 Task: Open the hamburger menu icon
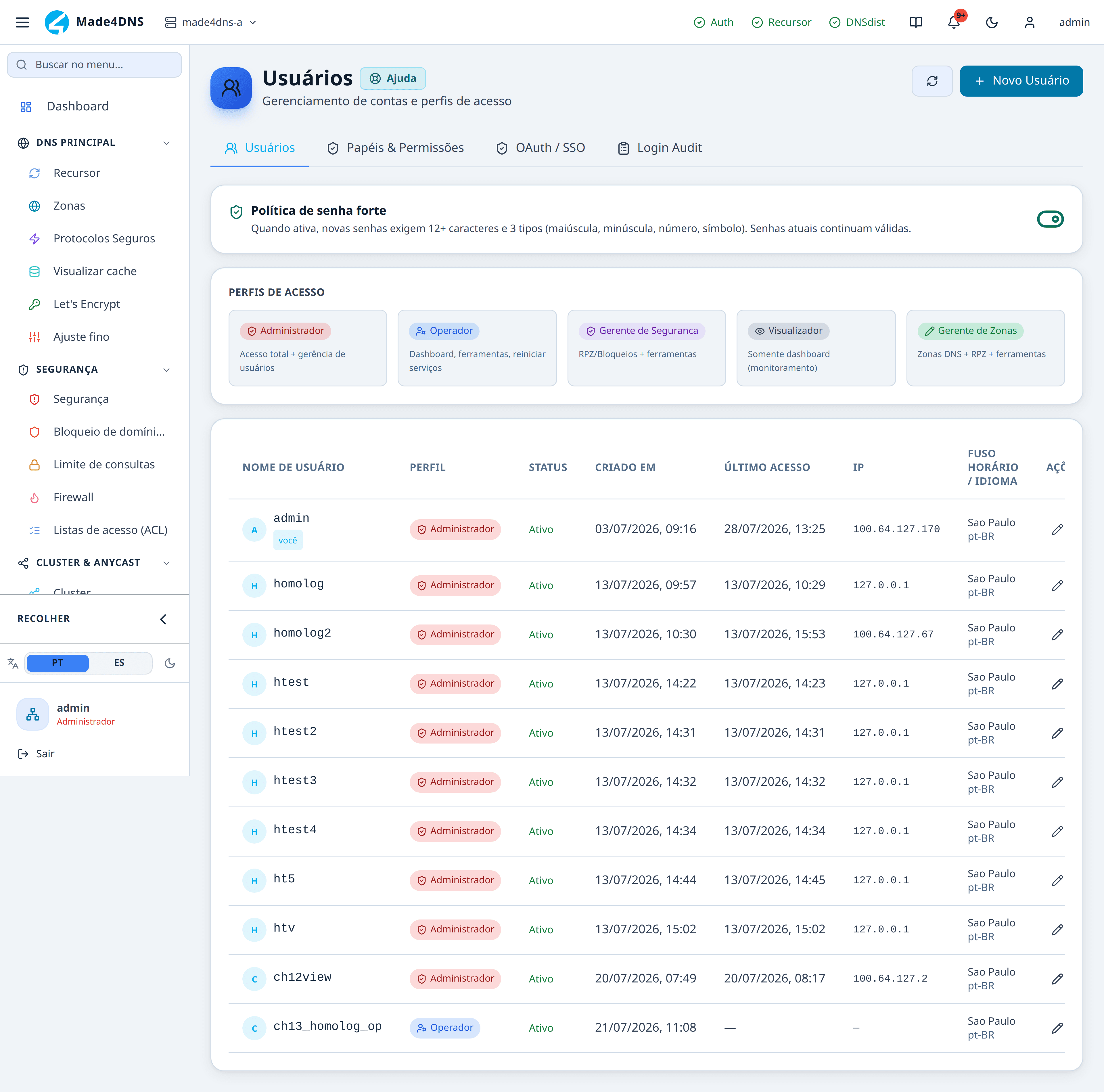(22, 22)
